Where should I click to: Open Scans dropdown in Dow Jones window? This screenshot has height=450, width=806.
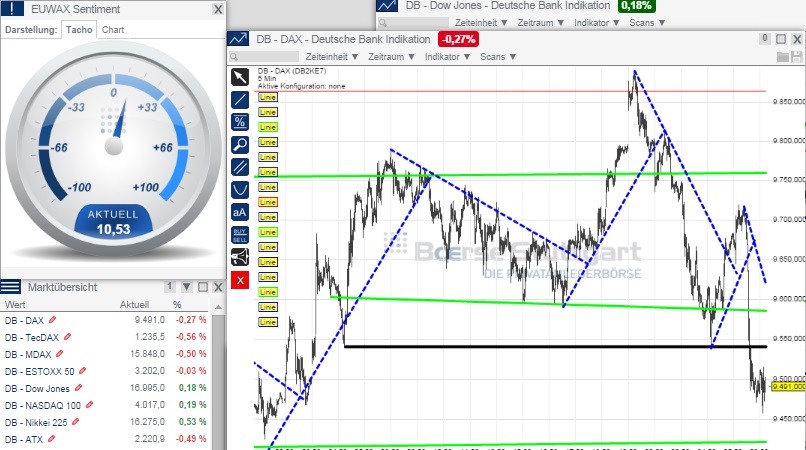(647, 23)
